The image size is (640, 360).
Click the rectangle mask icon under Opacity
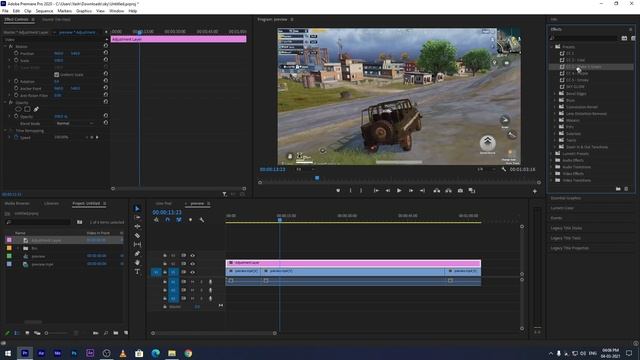pyautogui.click(x=27, y=109)
